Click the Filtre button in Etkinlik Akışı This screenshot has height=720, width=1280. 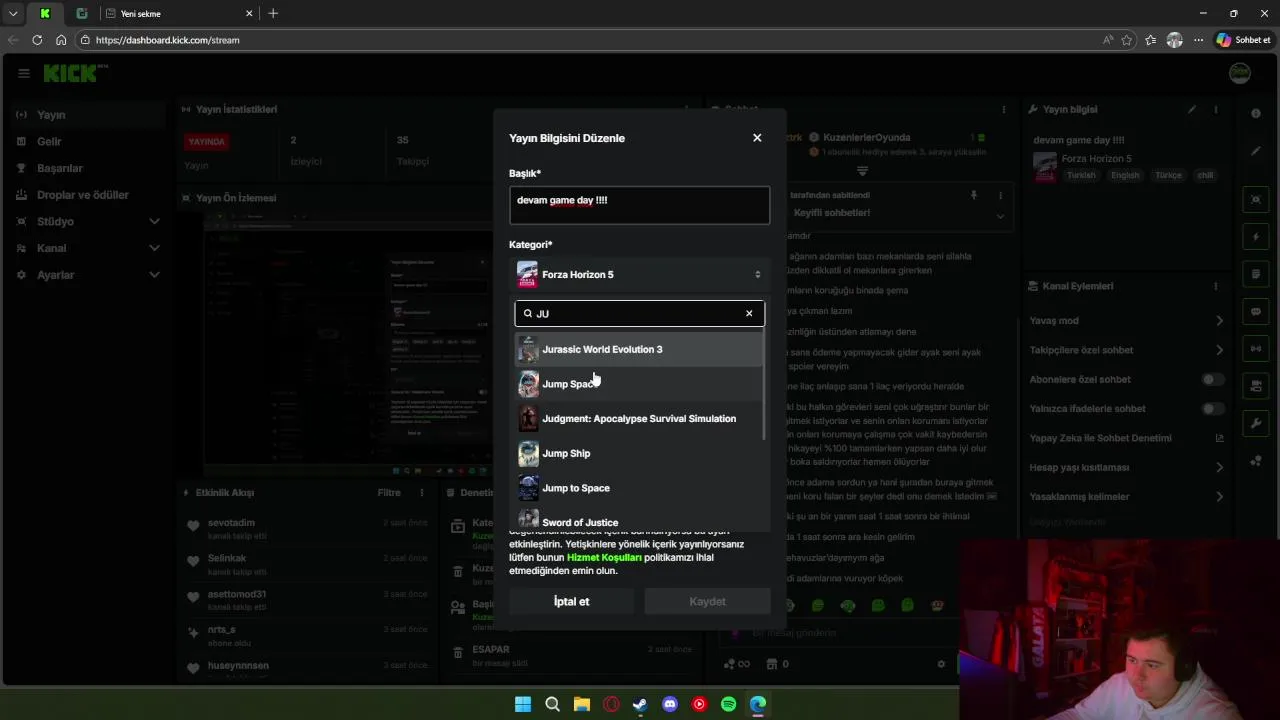click(x=388, y=492)
